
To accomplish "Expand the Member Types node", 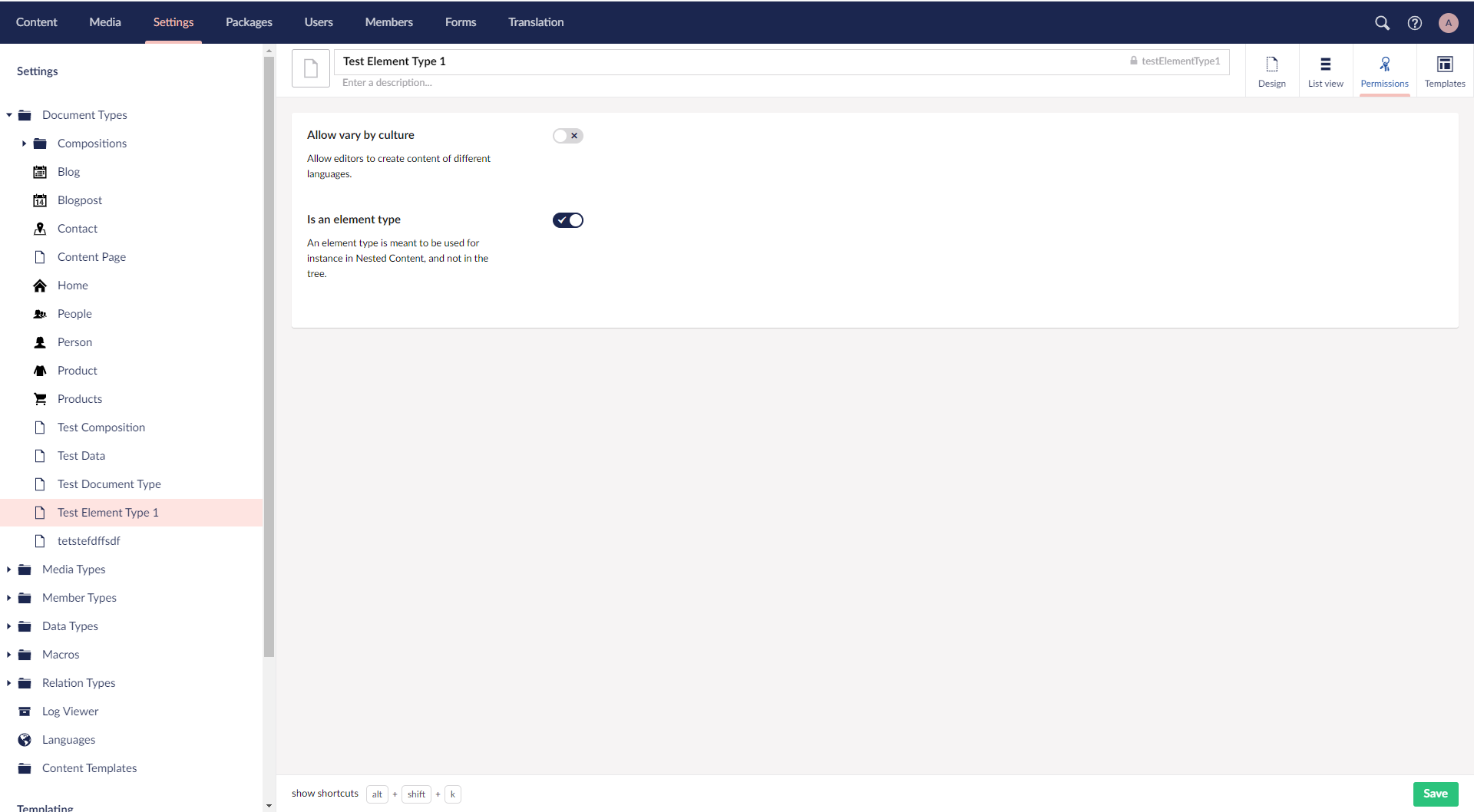I will click(9, 598).
